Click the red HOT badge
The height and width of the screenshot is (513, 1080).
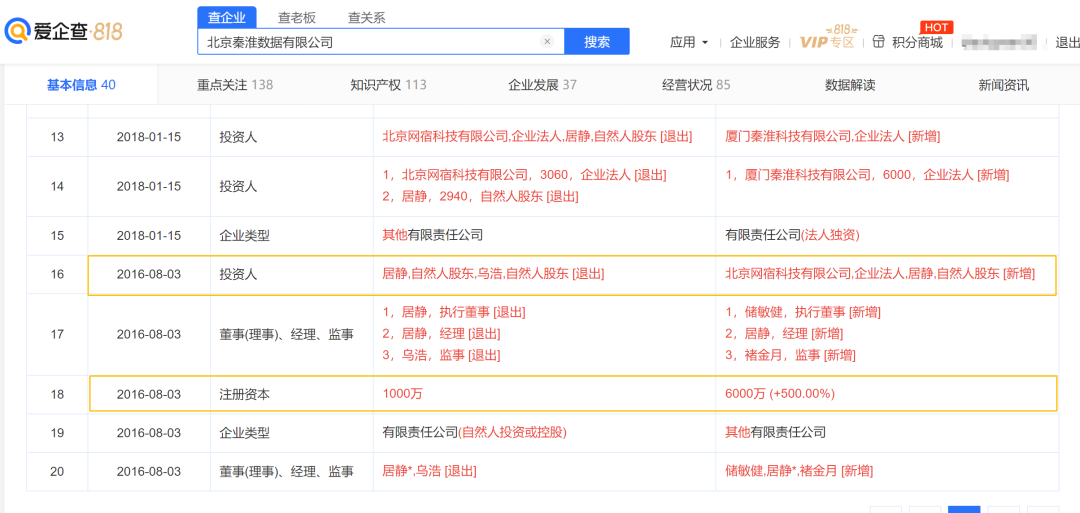point(936,27)
